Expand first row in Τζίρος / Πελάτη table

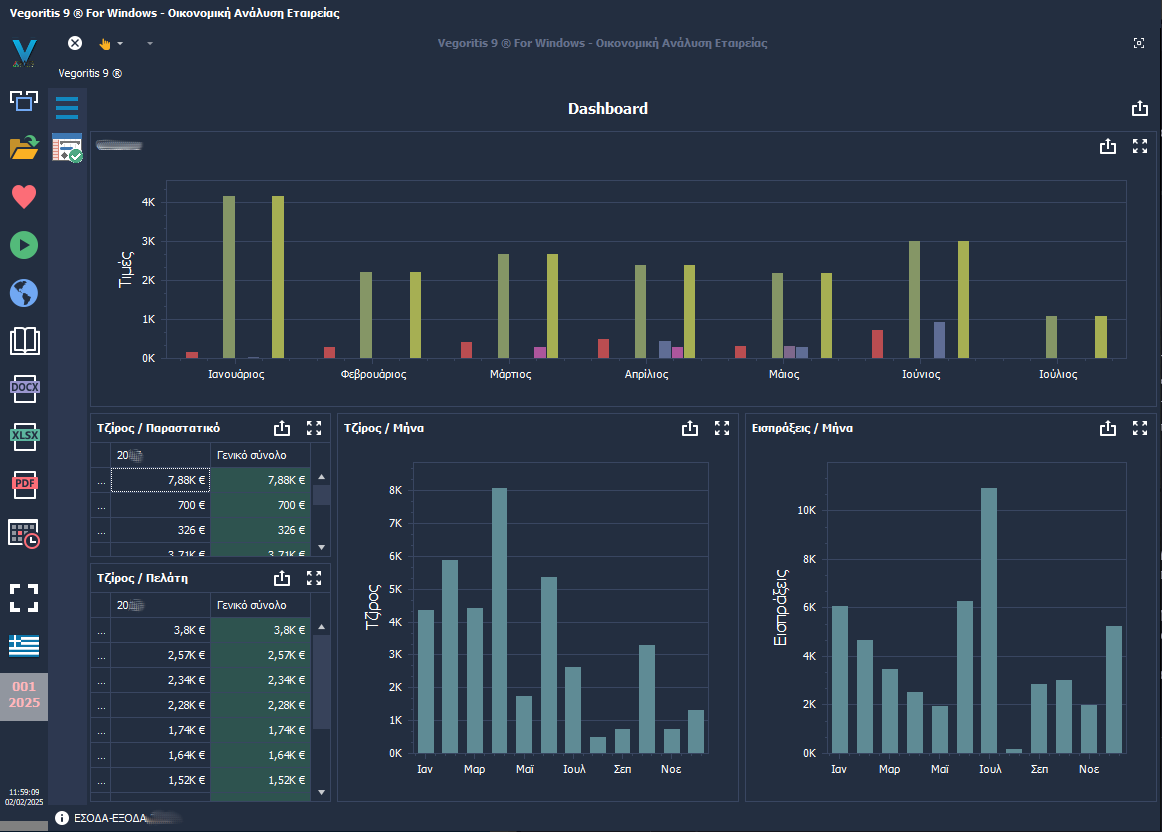click(x=100, y=631)
